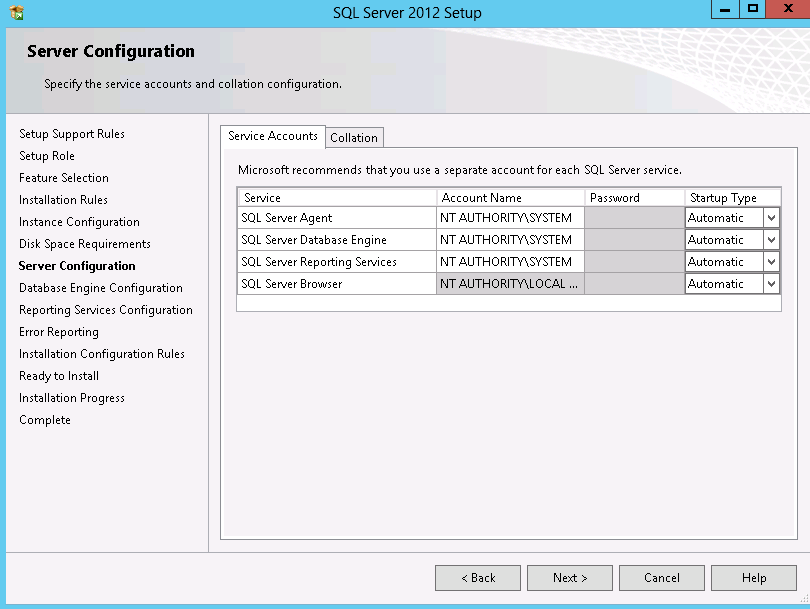Edit account name for SQL Server Reporting Services
810x609 pixels.
[510, 262]
